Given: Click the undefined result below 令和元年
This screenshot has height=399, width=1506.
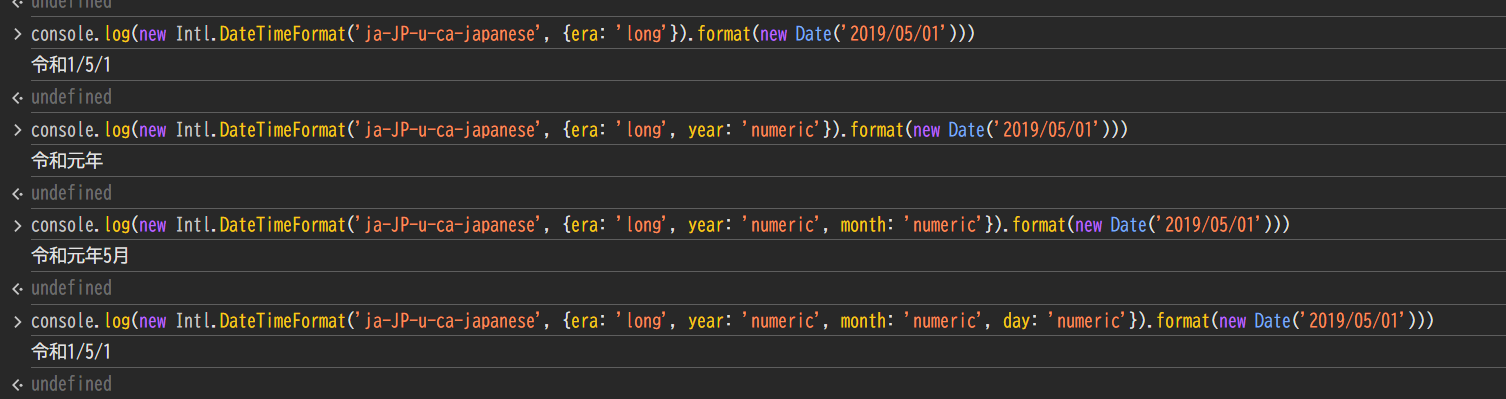Looking at the screenshot, I should pos(71,193).
